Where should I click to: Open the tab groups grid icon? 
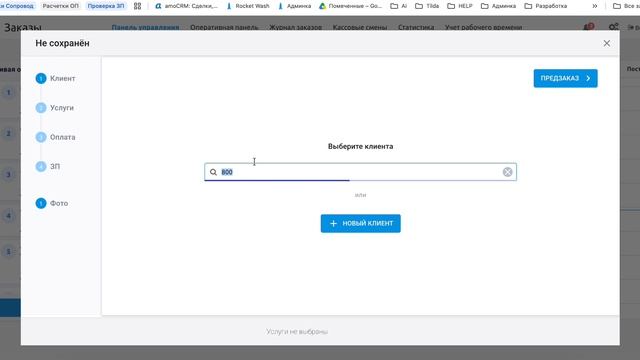138,6
